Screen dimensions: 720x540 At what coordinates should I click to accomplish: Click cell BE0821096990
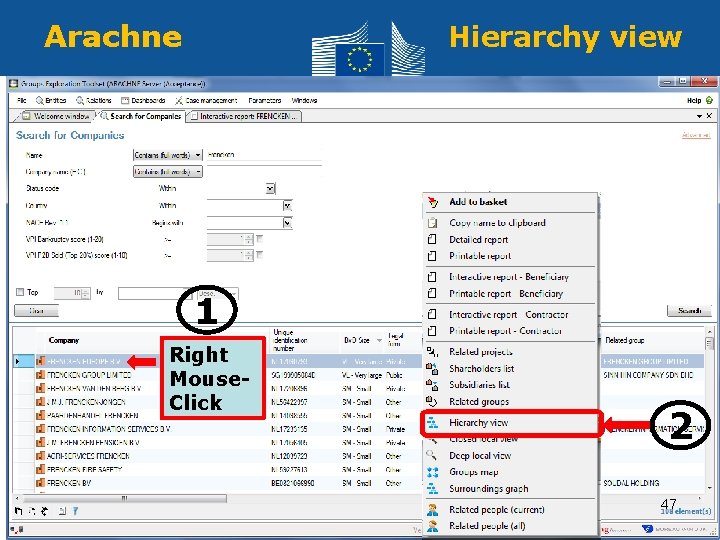(x=292, y=483)
